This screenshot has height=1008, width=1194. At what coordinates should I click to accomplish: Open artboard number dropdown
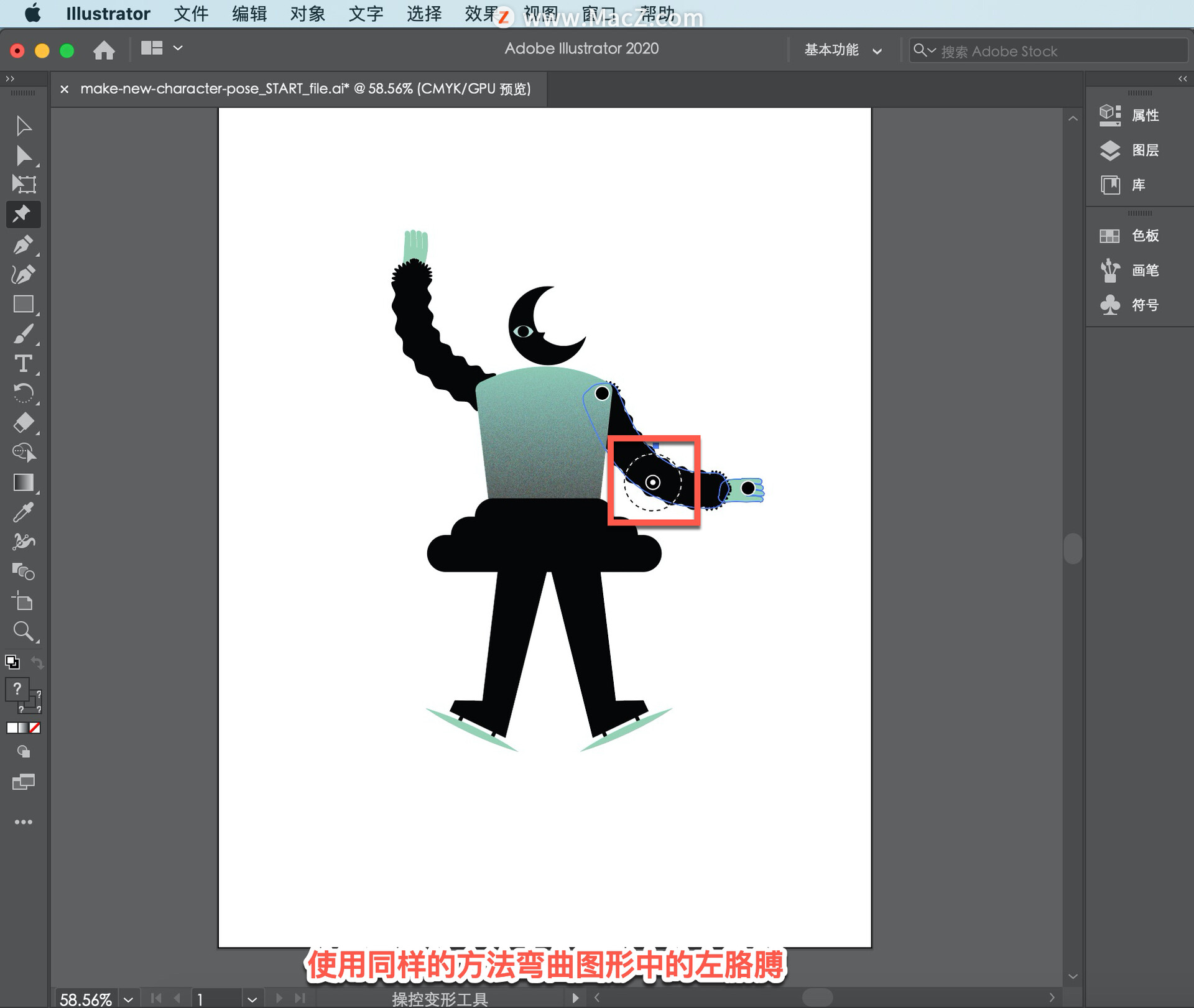coord(251,999)
